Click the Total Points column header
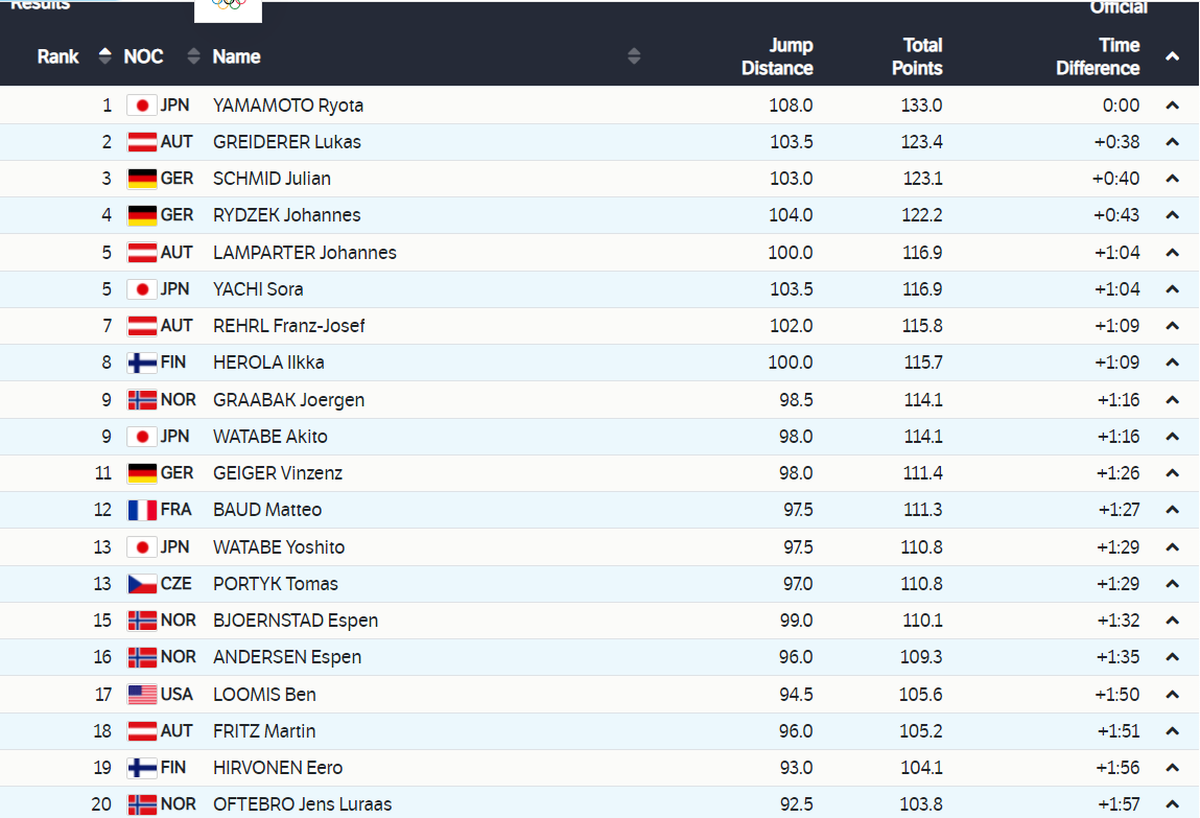Image resolution: width=1200 pixels, height=818 pixels. (918, 57)
